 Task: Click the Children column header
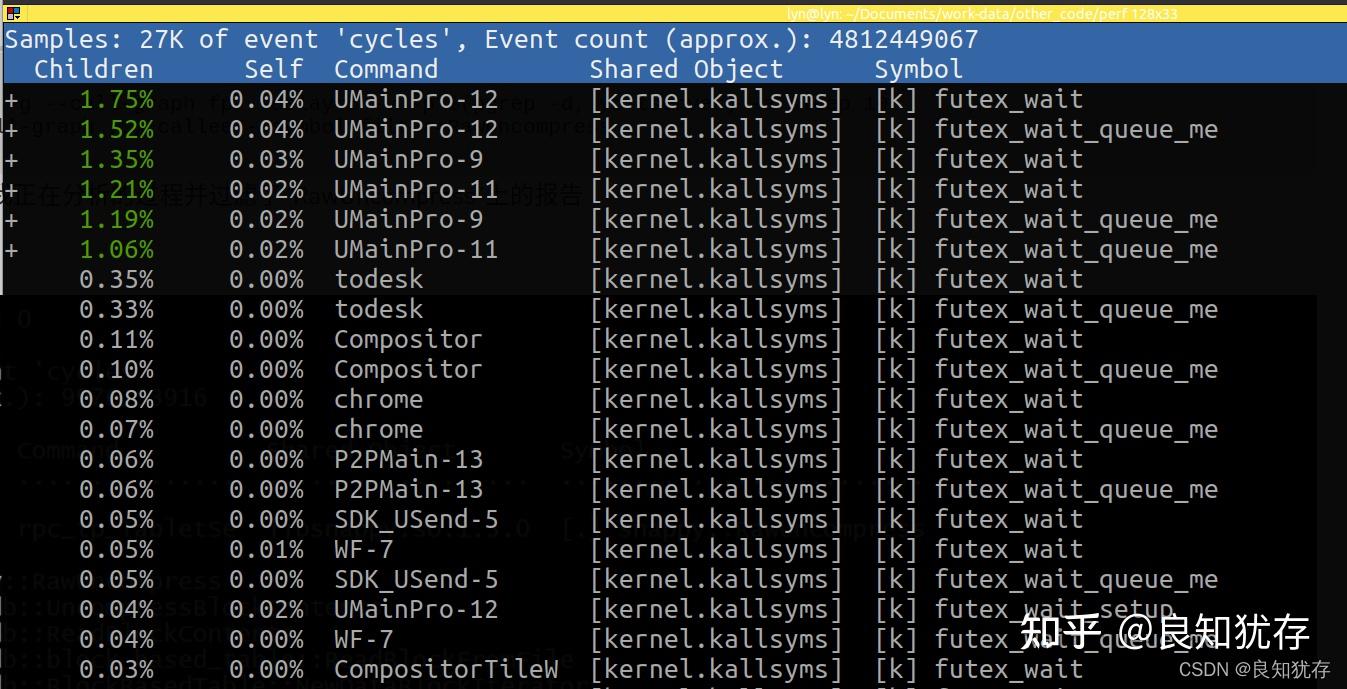(x=94, y=69)
